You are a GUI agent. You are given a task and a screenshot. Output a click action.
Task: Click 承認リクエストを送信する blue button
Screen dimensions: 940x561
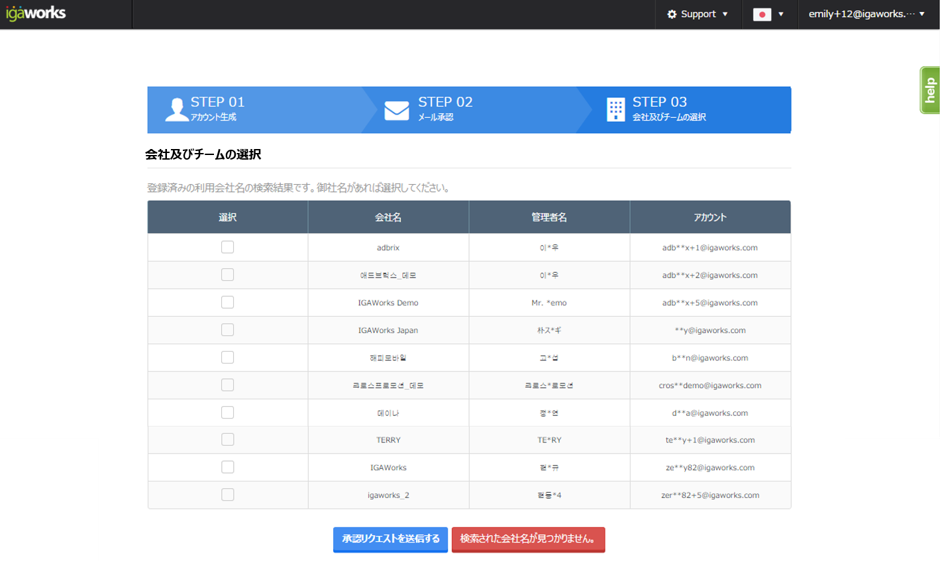390,539
